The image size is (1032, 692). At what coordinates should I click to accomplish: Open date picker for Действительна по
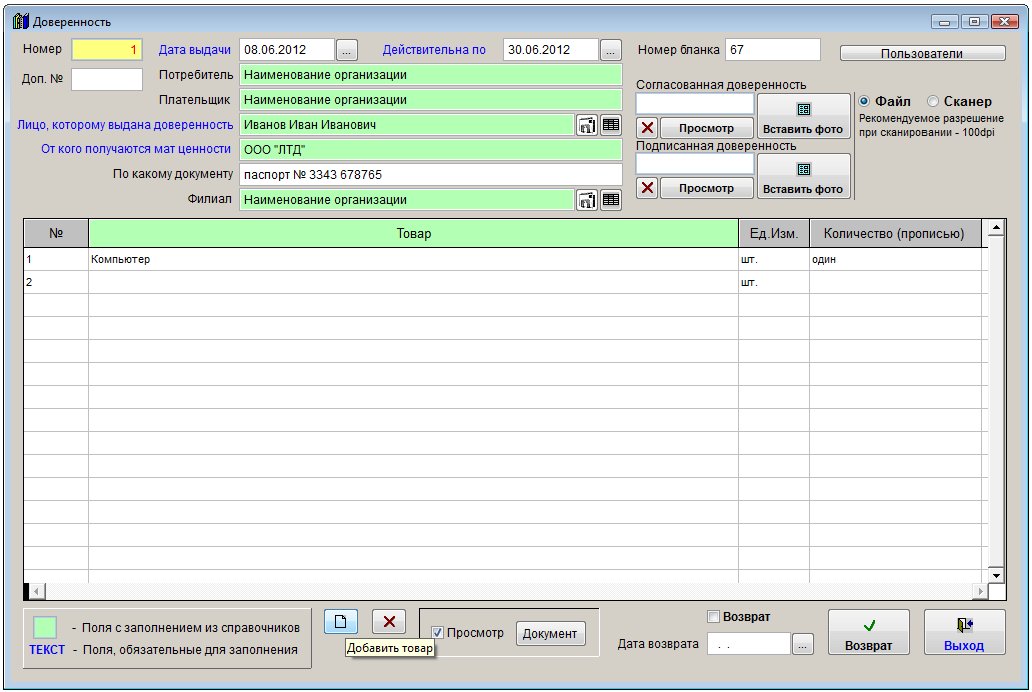611,50
